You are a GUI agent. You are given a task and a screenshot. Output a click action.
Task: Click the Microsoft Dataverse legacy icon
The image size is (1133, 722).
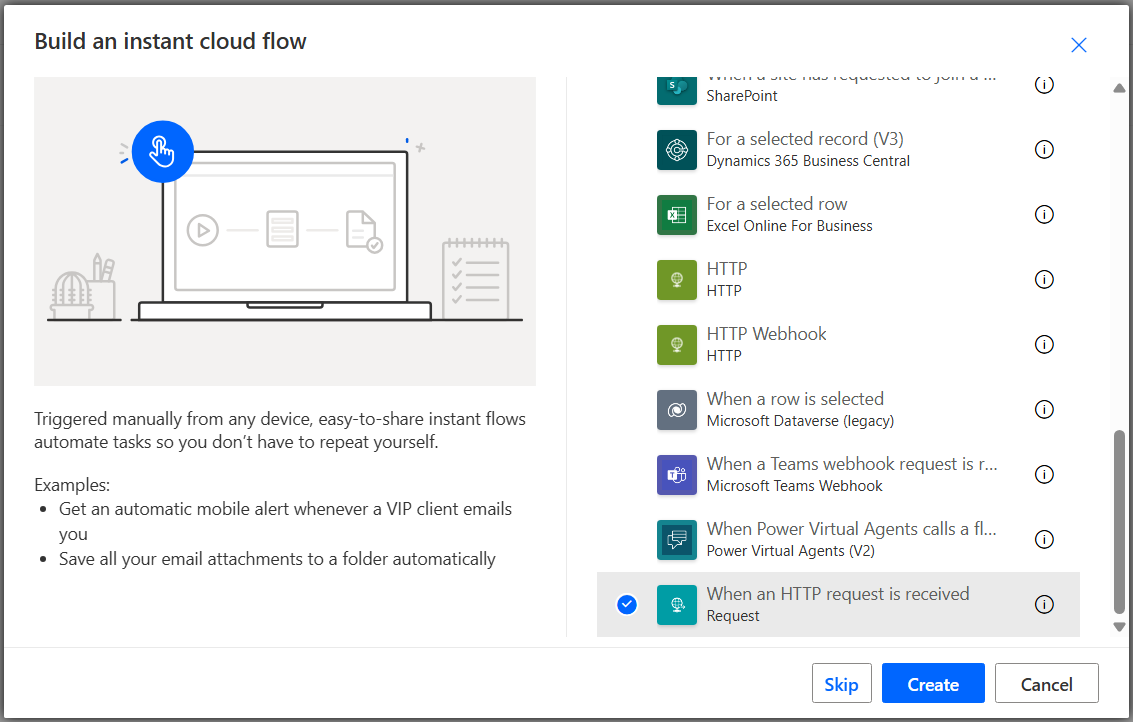676,409
